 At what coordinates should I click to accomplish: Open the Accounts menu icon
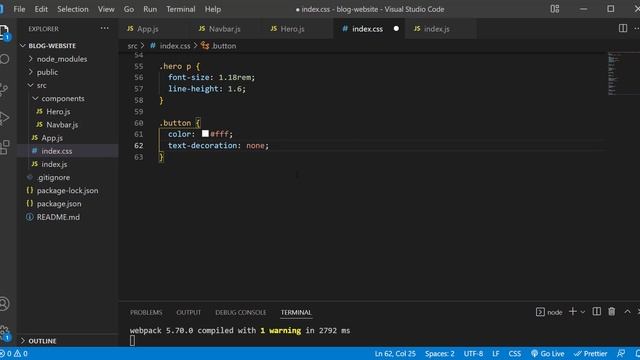tap(4, 304)
